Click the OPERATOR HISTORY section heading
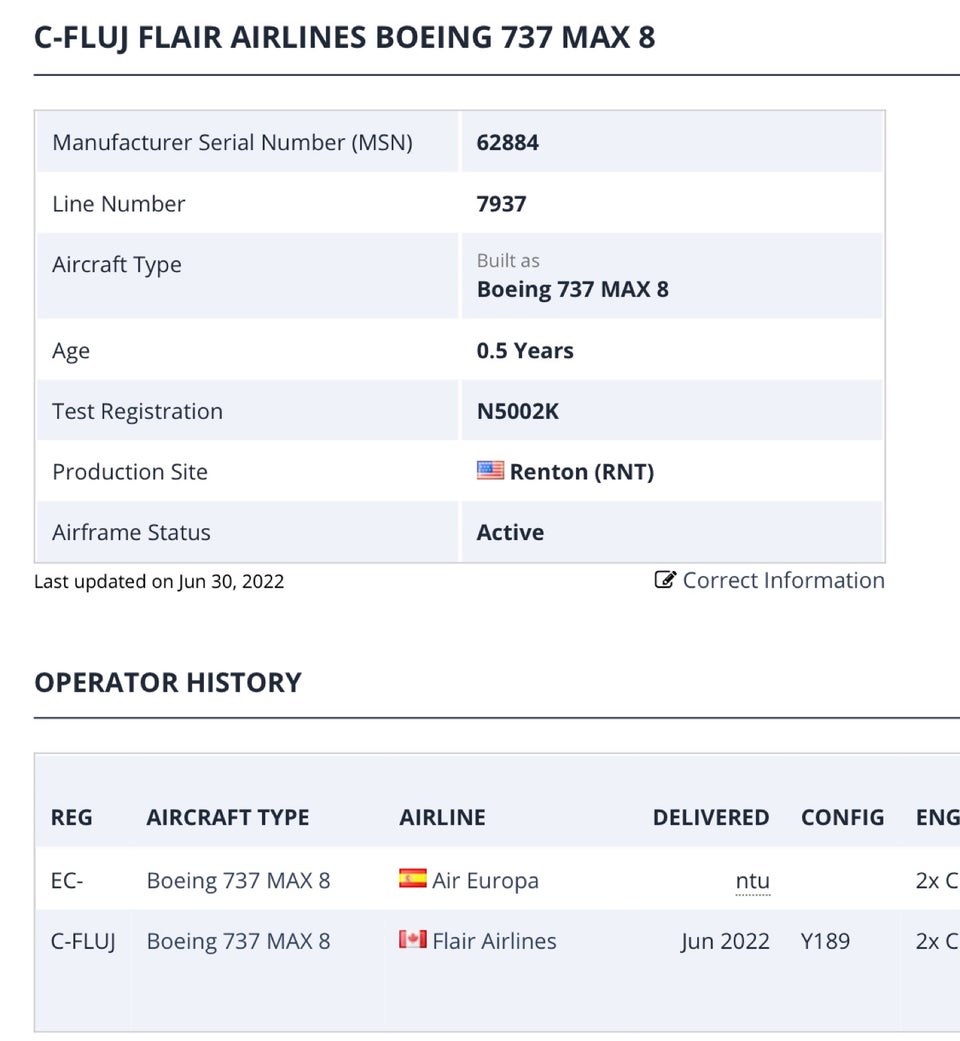960x1041 pixels. (x=168, y=682)
